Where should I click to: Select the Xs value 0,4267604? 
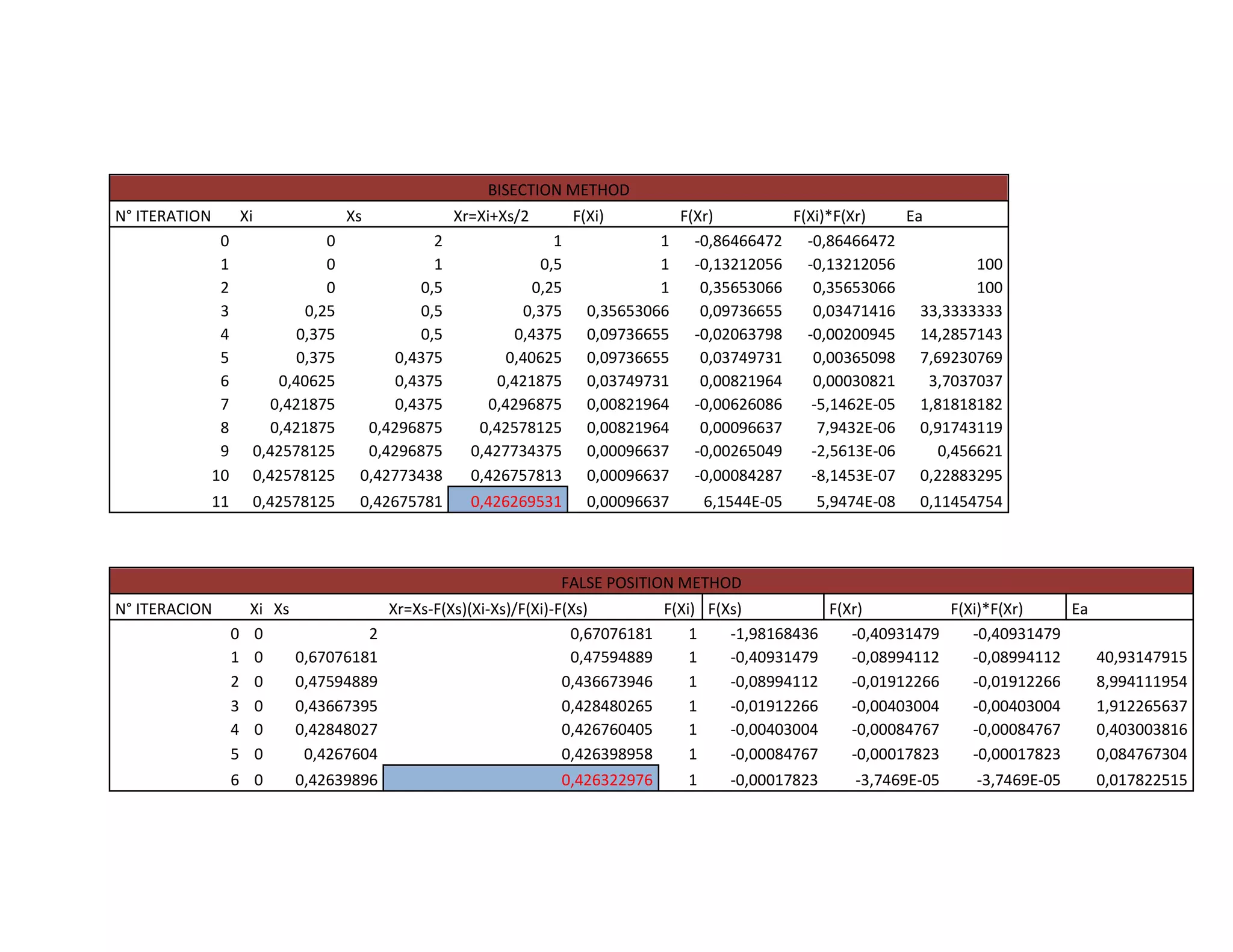click(340, 755)
